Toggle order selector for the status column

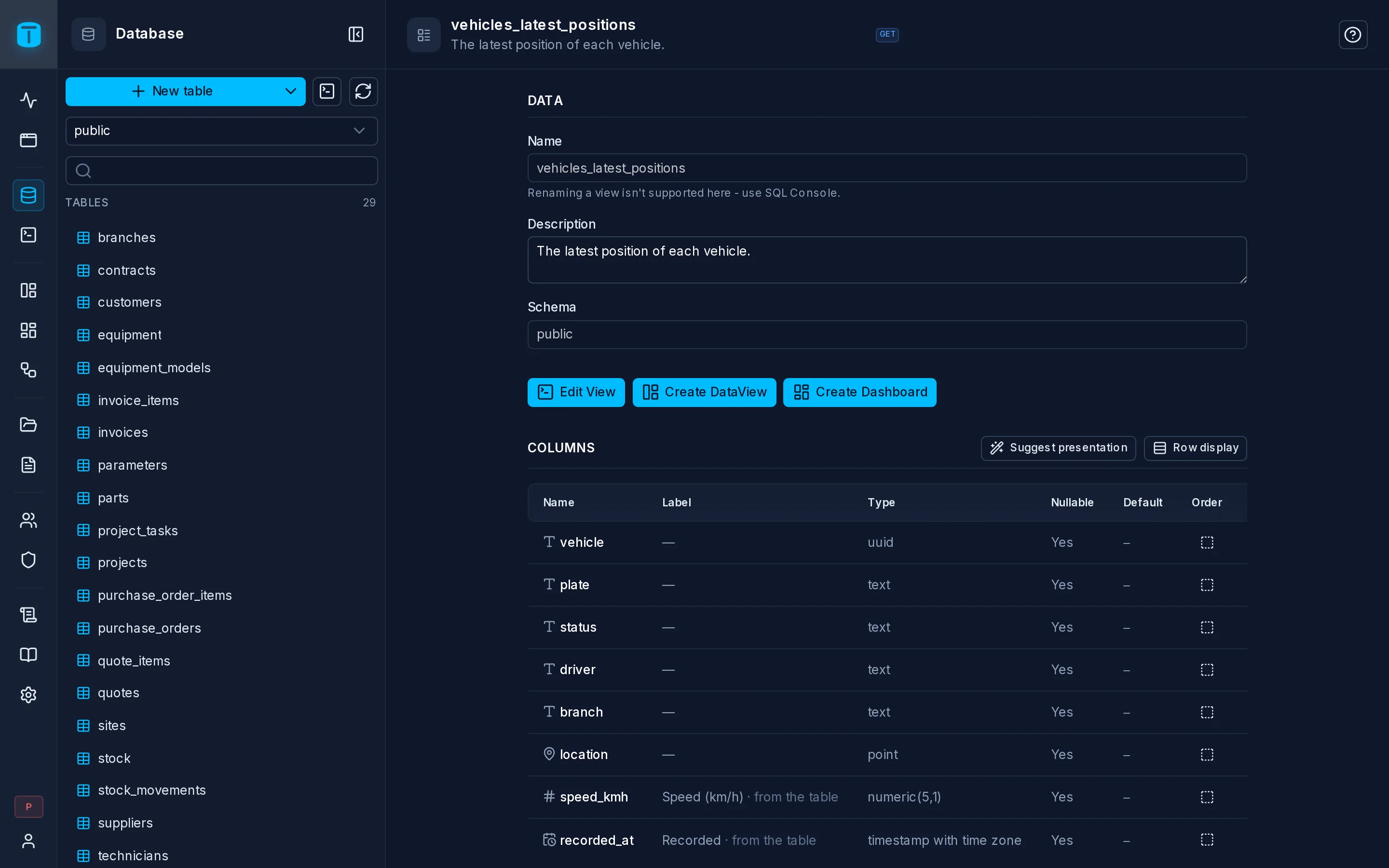pos(1207,627)
